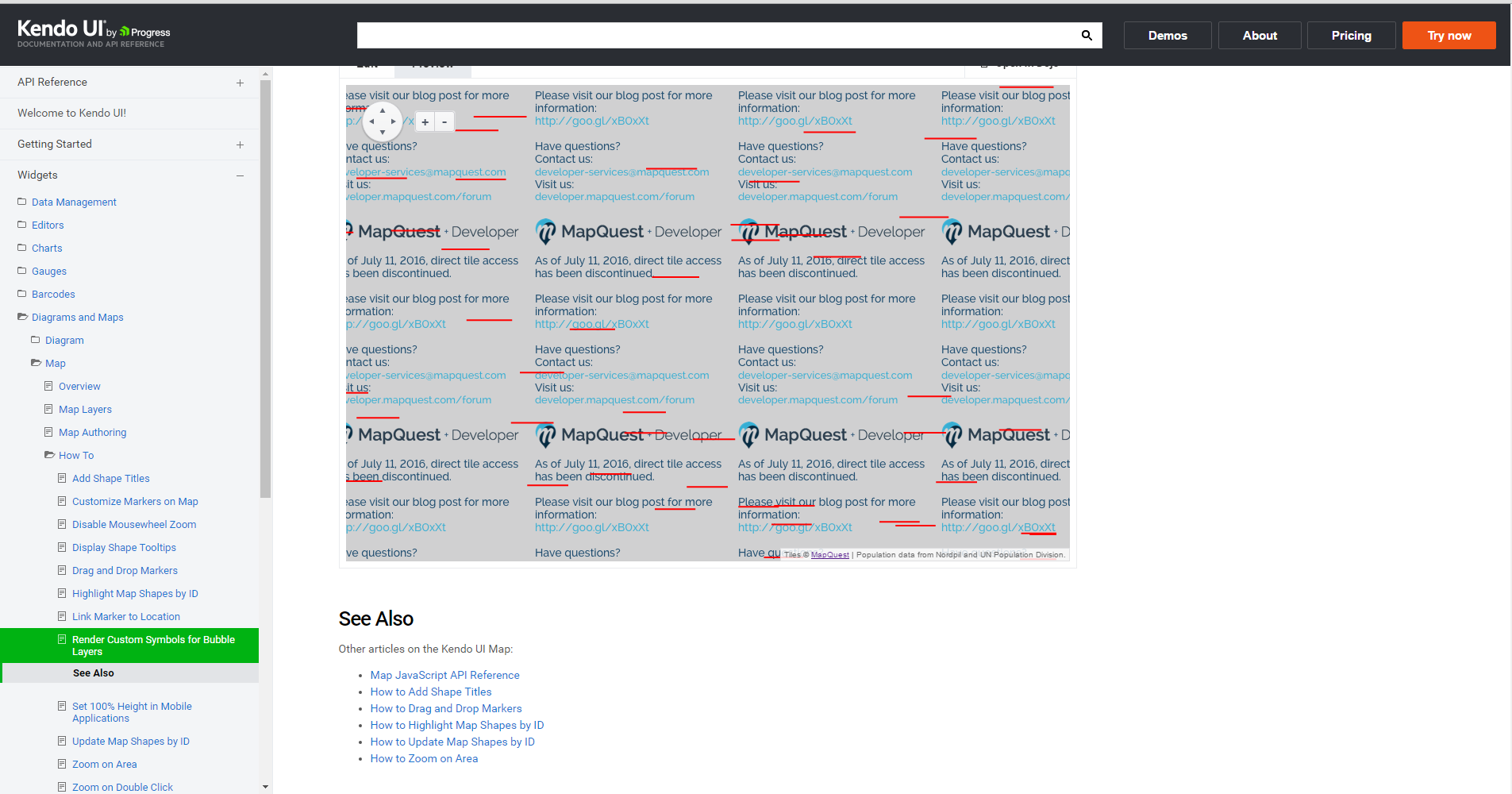Open the About menu item

point(1260,35)
